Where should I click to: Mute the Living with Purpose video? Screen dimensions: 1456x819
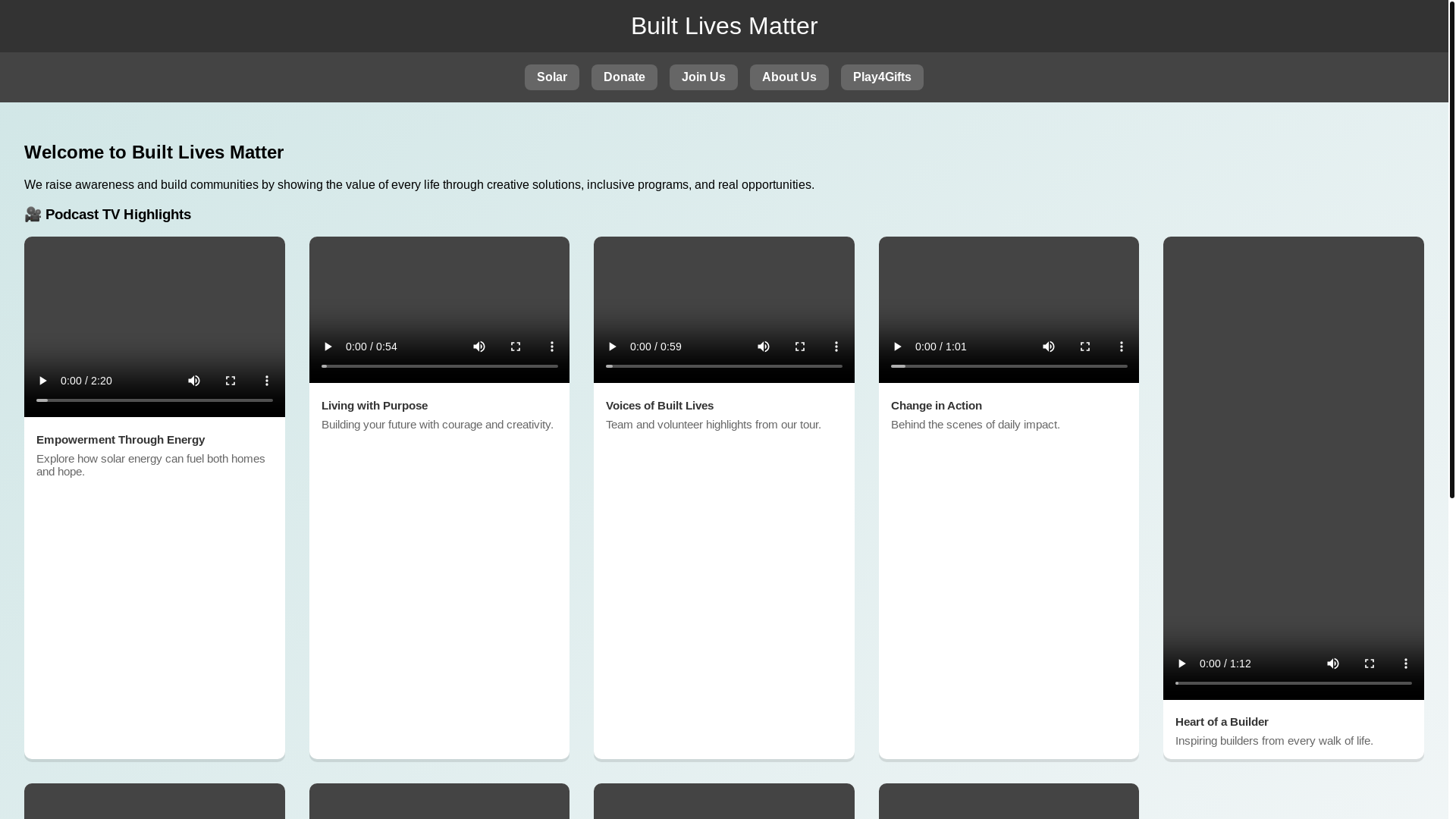point(479,347)
